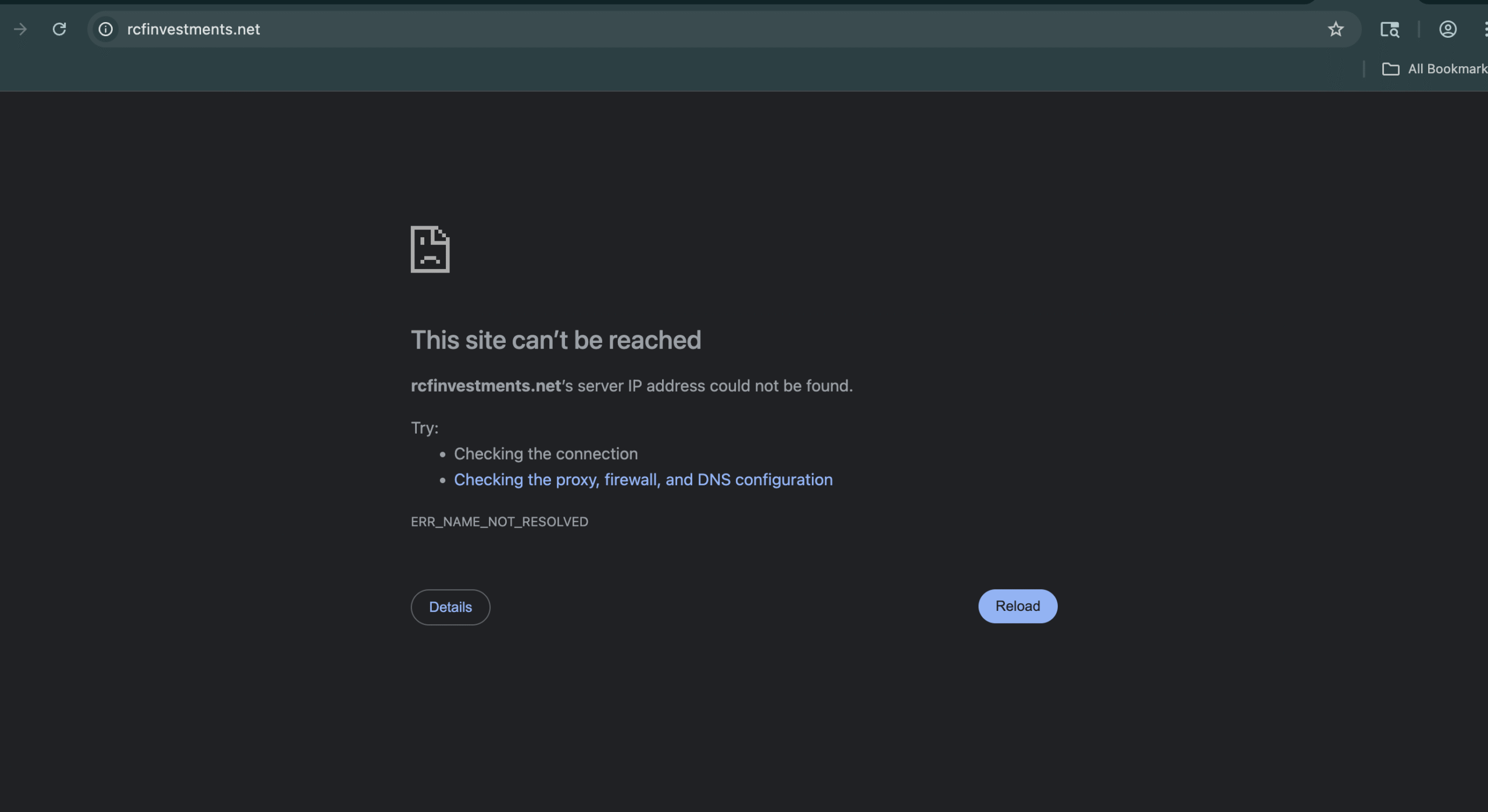Click the sad page error icon
This screenshot has height=812, width=1488.
coord(430,249)
